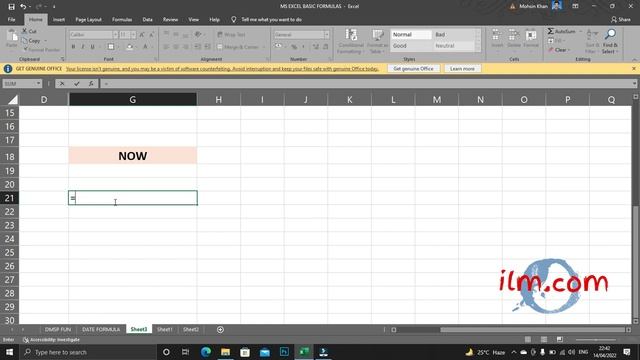Click the license warning message link

(222, 69)
